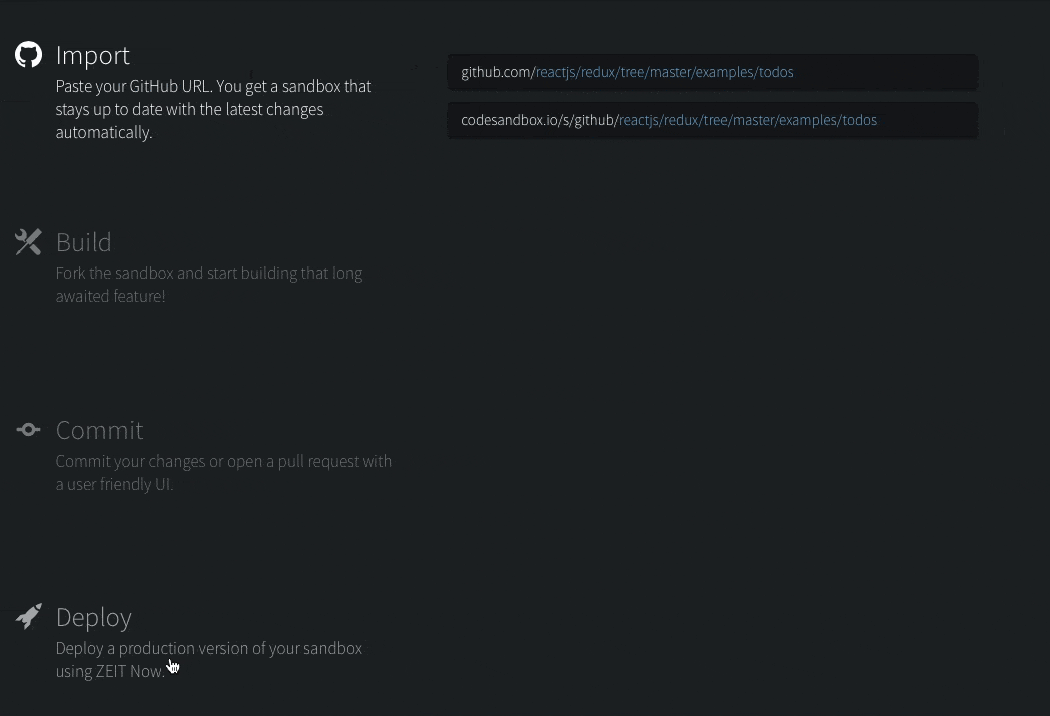Screen dimensions: 1050x716
Task: Select the rocket icon beside Deploy
Action: [28, 616]
